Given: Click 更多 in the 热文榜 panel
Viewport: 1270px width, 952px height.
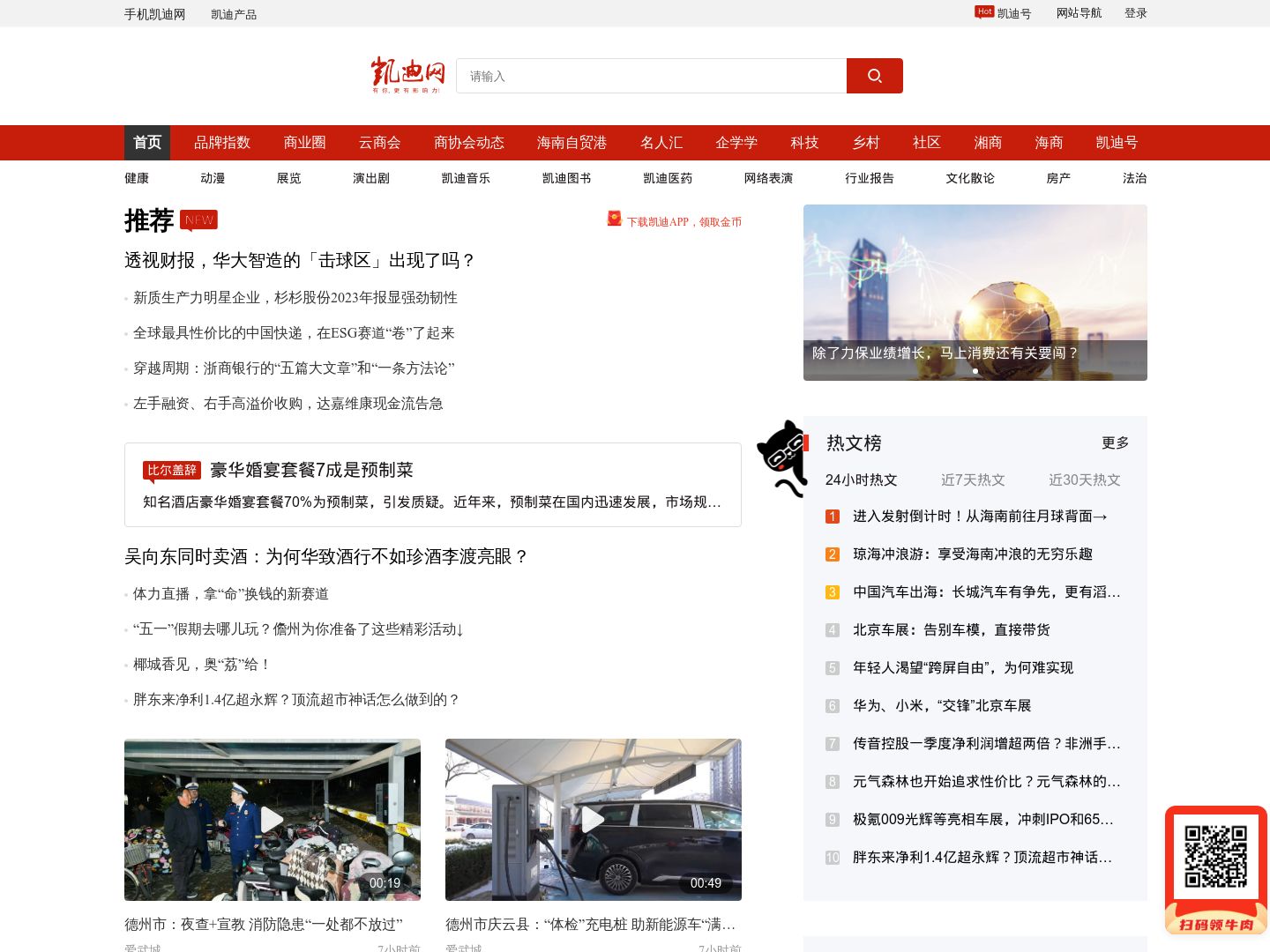Looking at the screenshot, I should click(1116, 443).
